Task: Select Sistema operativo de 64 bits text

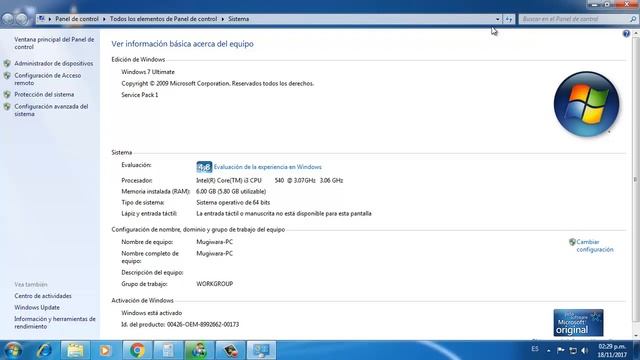Action: [233, 202]
